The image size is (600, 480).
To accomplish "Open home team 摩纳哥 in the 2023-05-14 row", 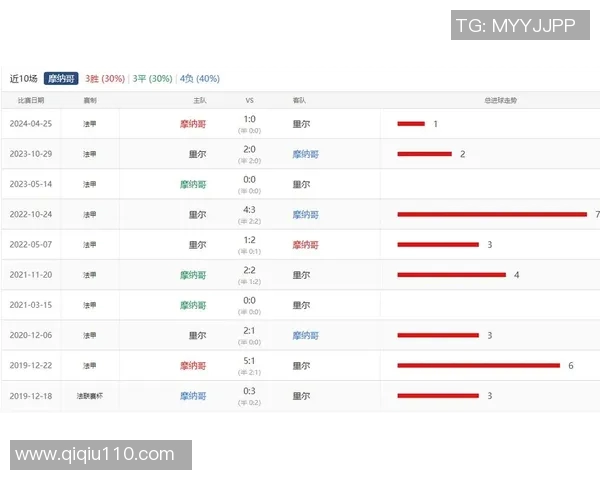I will (x=193, y=184).
